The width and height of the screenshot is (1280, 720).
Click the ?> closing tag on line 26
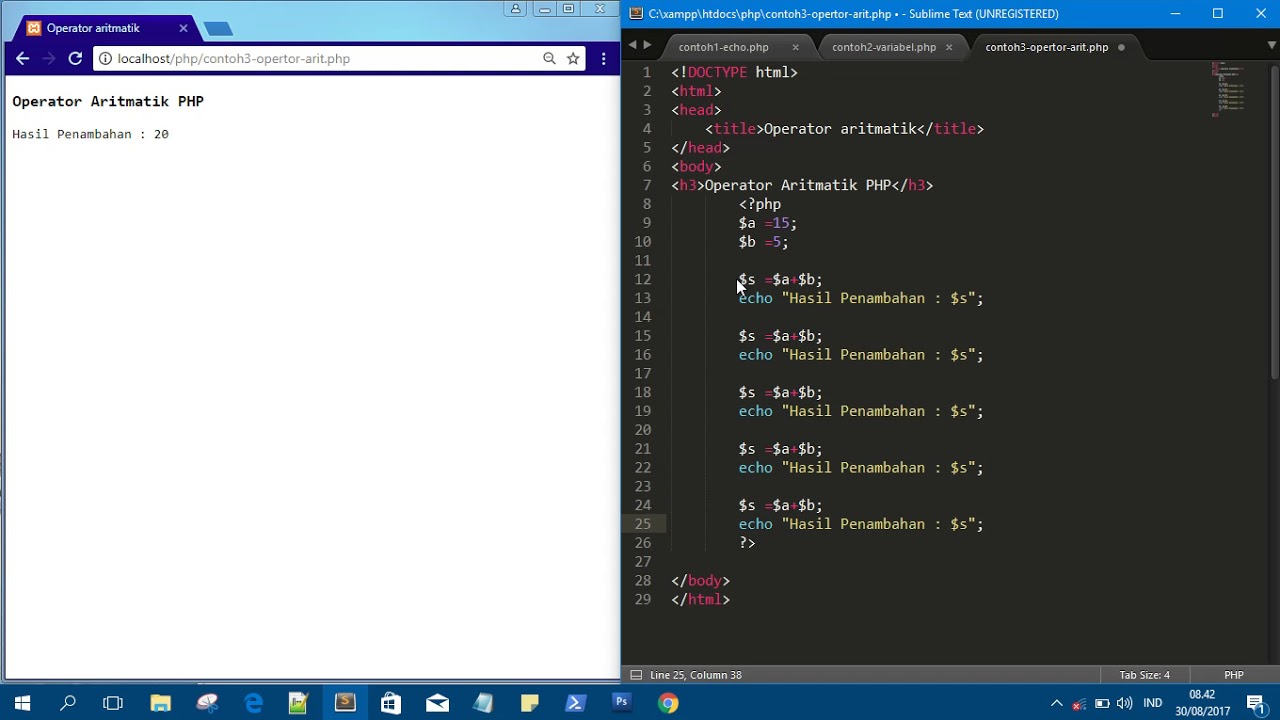(747, 543)
